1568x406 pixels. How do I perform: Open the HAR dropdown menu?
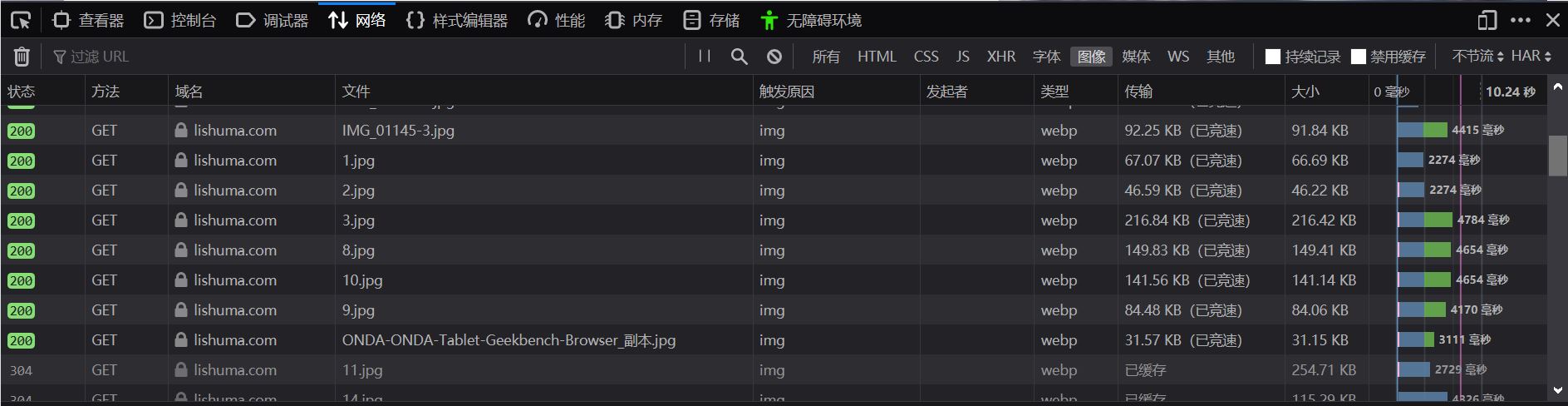click(x=1531, y=57)
